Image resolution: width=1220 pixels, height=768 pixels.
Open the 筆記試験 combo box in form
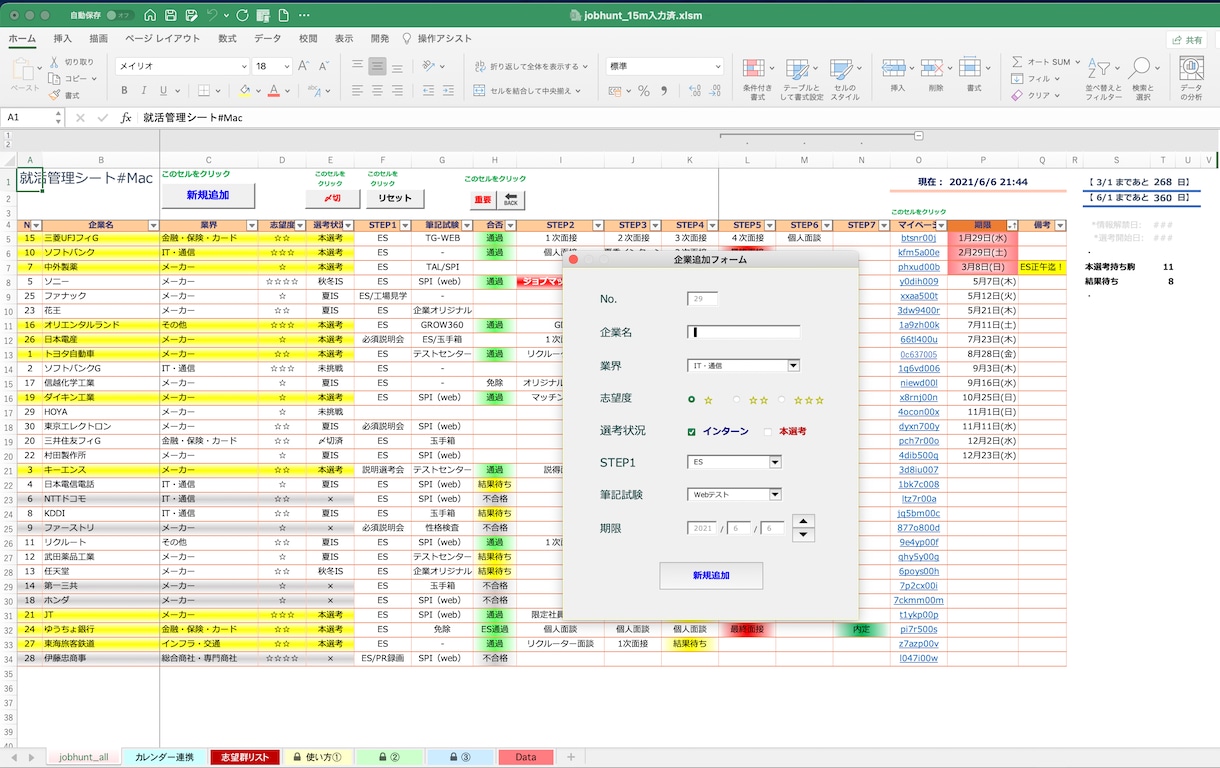(x=775, y=494)
